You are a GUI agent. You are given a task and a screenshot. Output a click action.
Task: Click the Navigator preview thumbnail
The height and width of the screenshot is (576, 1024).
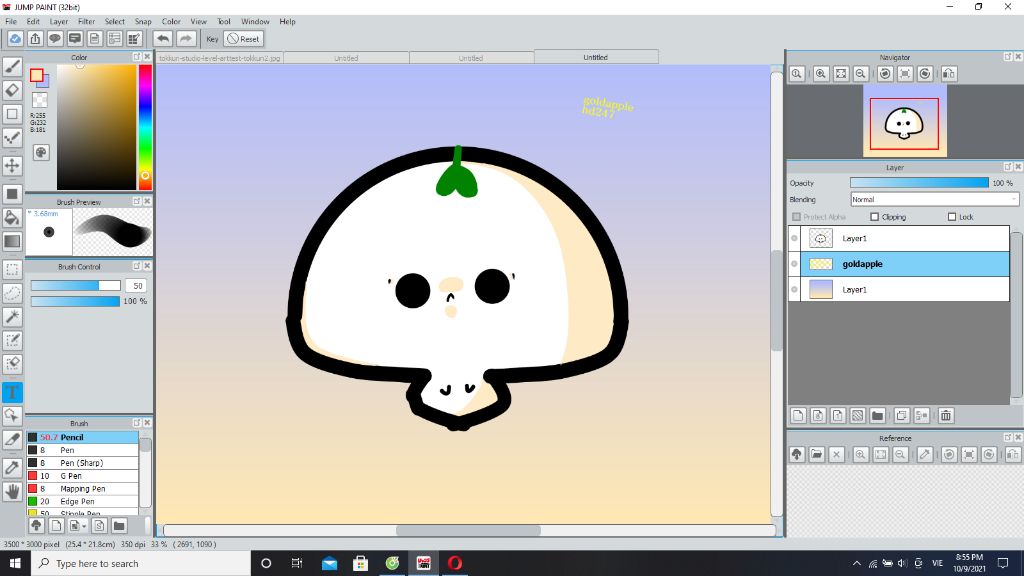pyautogui.click(x=904, y=121)
